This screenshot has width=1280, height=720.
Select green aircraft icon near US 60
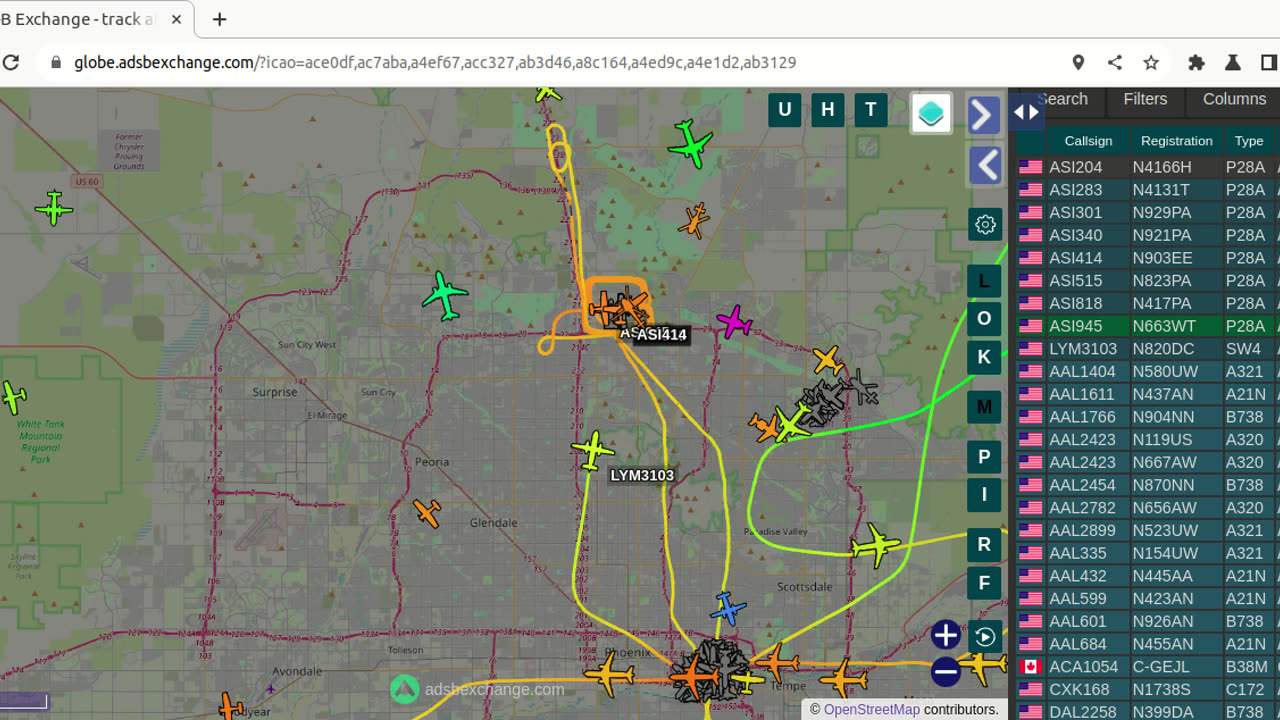[x=54, y=208]
